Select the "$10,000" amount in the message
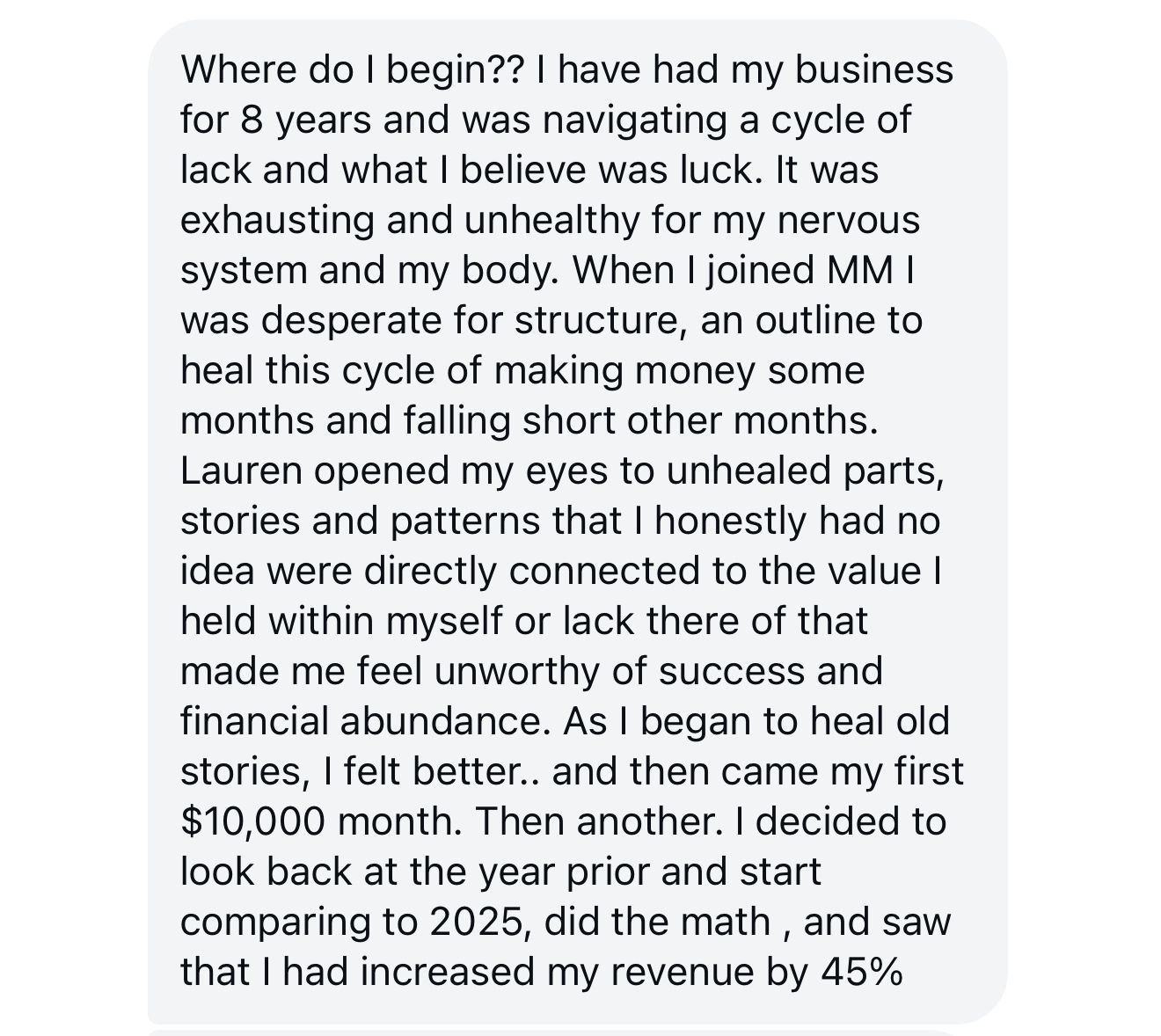Image resolution: width=1161 pixels, height=1036 pixels. [x=252, y=821]
